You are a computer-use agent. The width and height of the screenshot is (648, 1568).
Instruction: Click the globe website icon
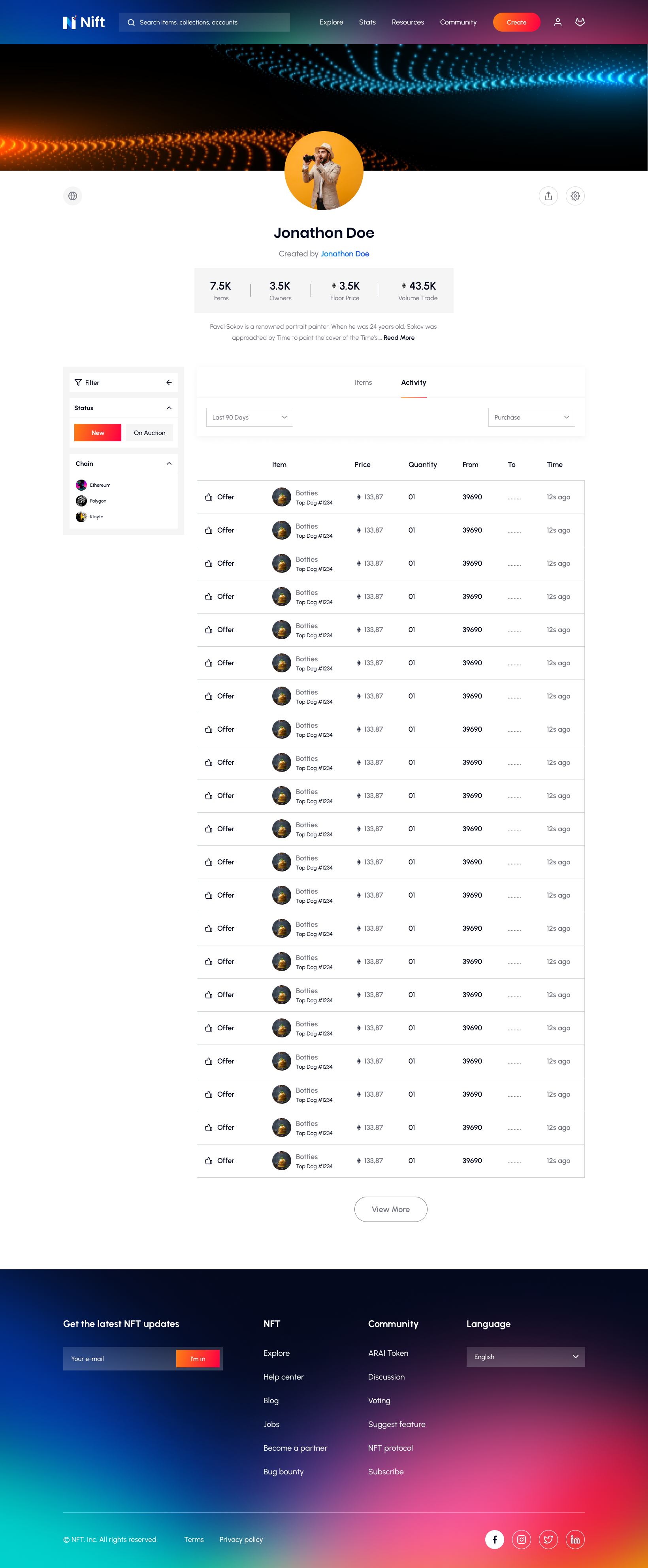(72, 196)
